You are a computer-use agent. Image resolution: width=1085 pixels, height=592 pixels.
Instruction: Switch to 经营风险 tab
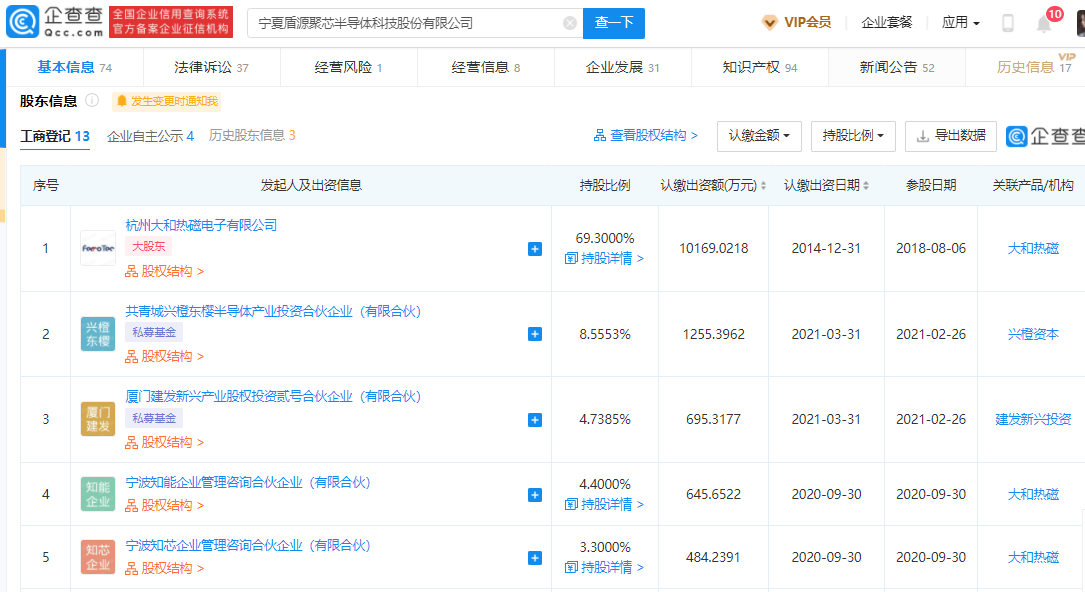[x=348, y=67]
